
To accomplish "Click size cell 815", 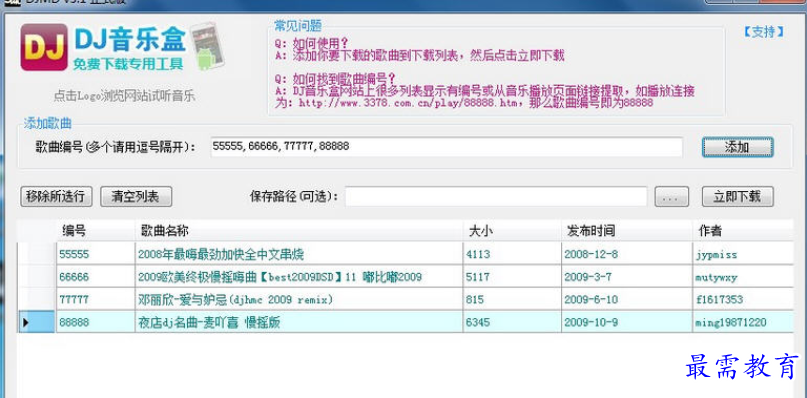I will (x=512, y=299).
